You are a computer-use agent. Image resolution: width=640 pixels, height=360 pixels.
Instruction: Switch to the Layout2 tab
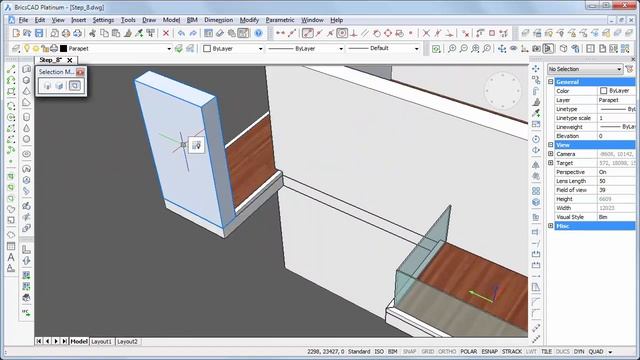(x=127, y=341)
